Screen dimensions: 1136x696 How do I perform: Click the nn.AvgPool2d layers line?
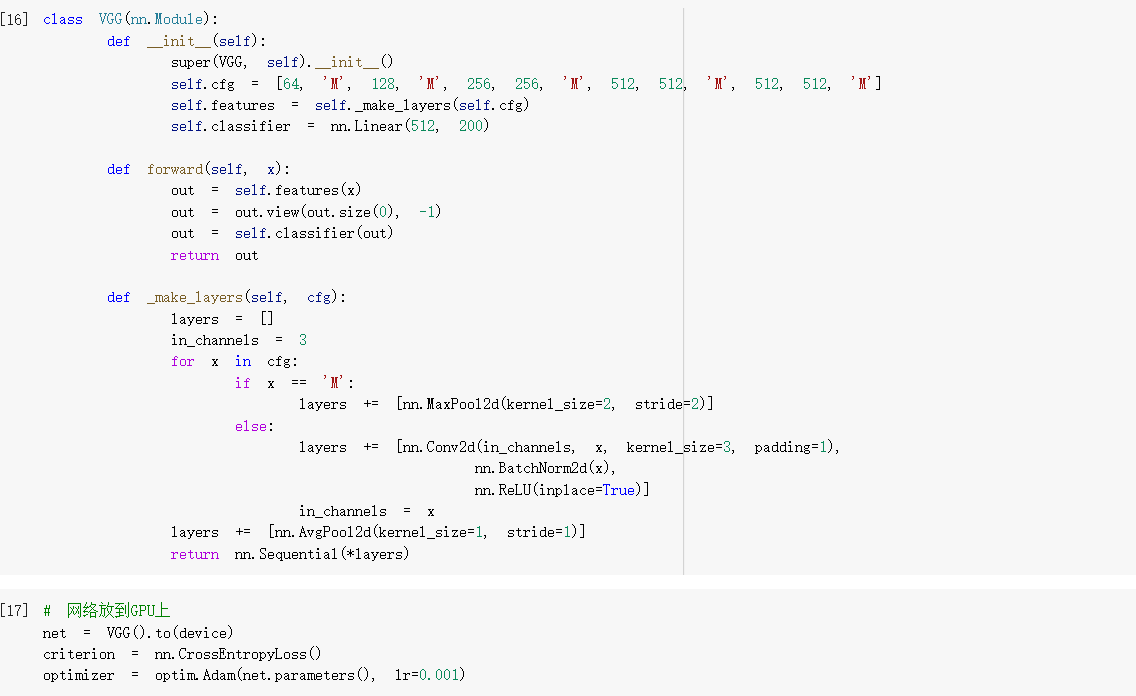[378, 532]
